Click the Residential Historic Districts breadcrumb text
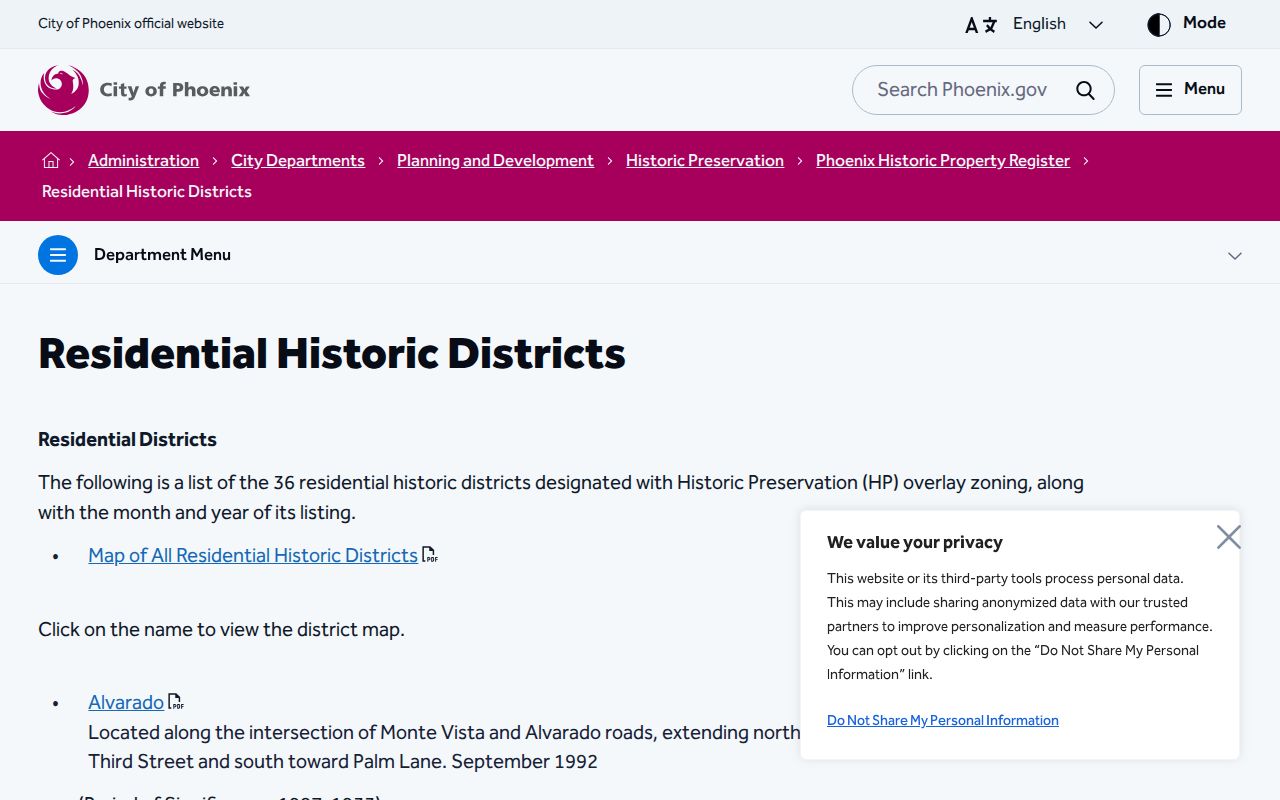 [147, 191]
